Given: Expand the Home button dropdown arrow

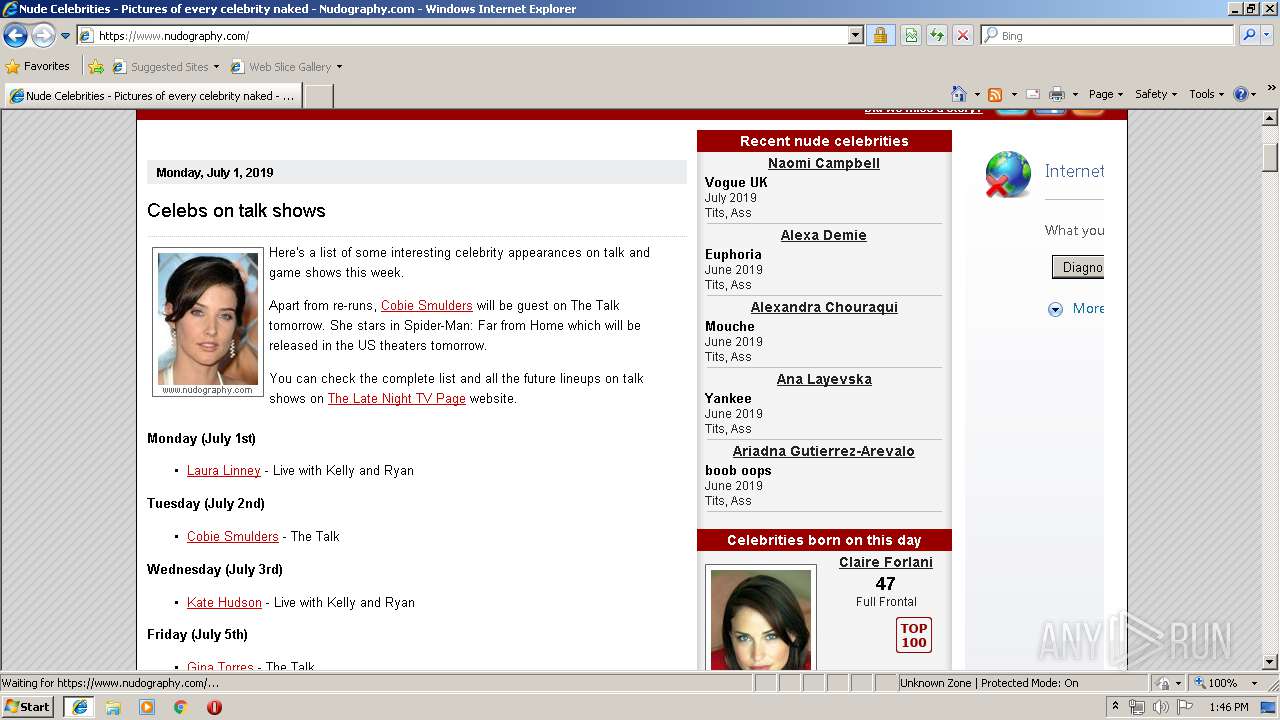Looking at the screenshot, I should [x=977, y=94].
